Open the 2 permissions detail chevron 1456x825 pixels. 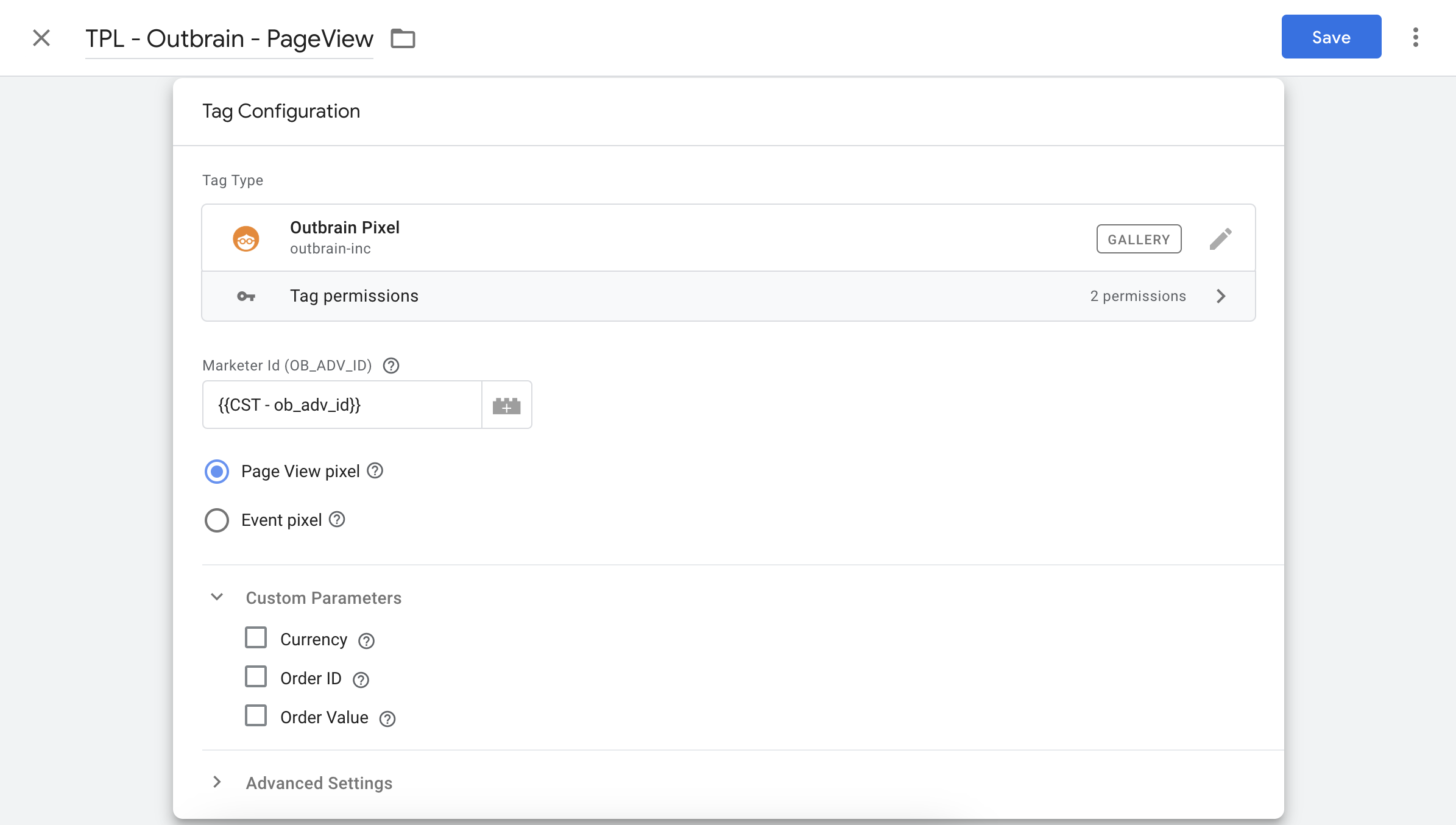click(1221, 296)
